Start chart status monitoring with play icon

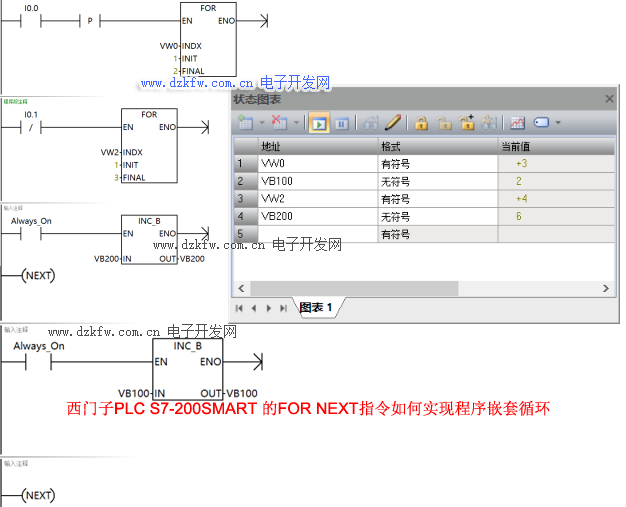tap(319, 123)
